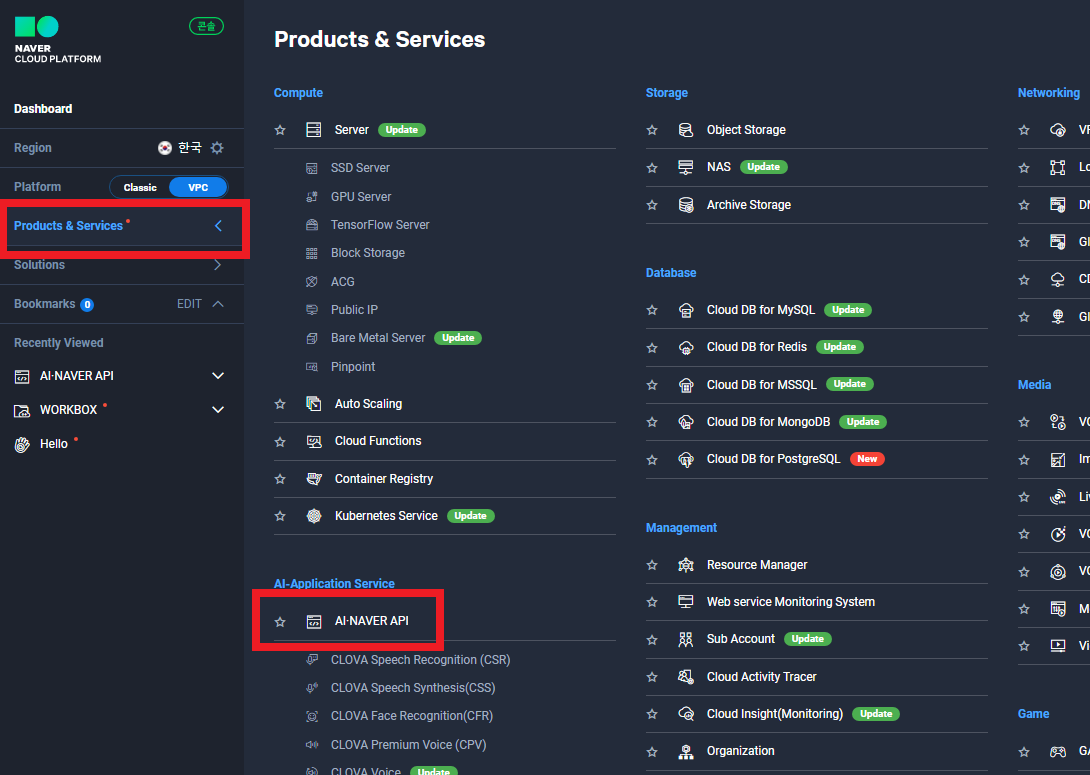Expand WORKBOX dropdown chevron
This screenshot has height=775, width=1090.
click(x=218, y=410)
